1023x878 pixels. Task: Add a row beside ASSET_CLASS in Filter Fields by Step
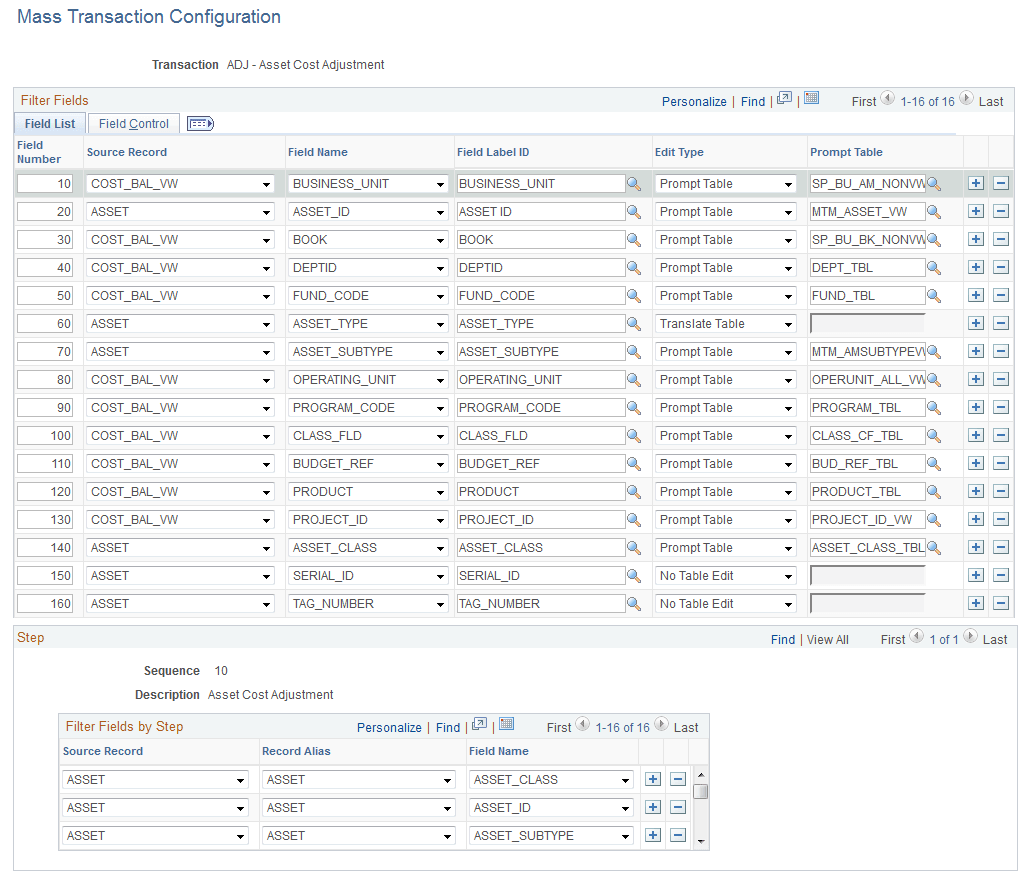point(653,779)
